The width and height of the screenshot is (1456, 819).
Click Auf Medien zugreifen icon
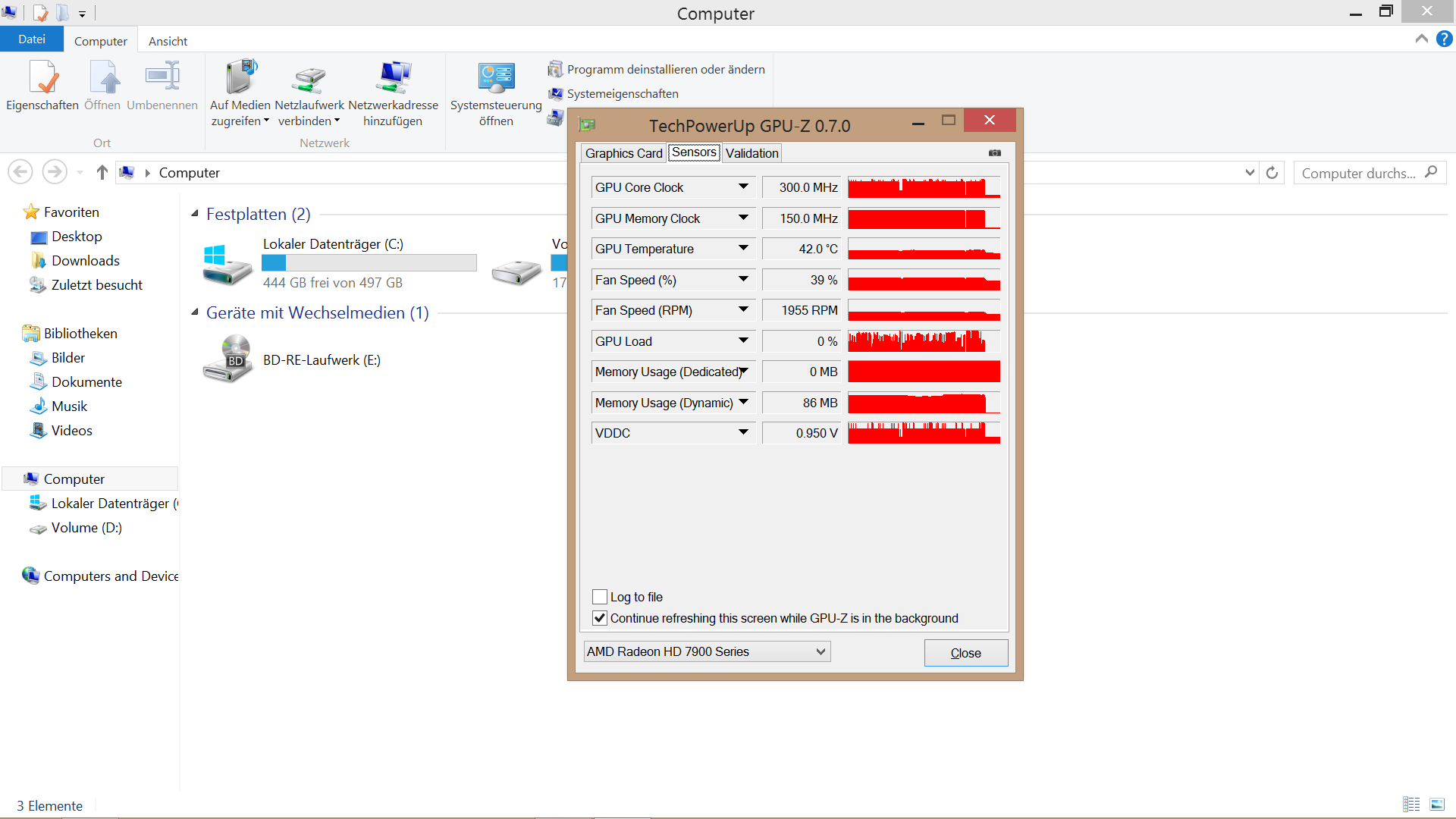click(240, 78)
